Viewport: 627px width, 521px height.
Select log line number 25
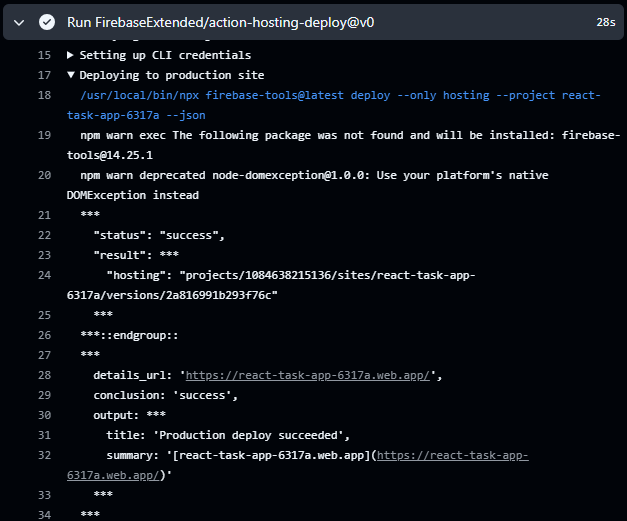click(x=44, y=315)
